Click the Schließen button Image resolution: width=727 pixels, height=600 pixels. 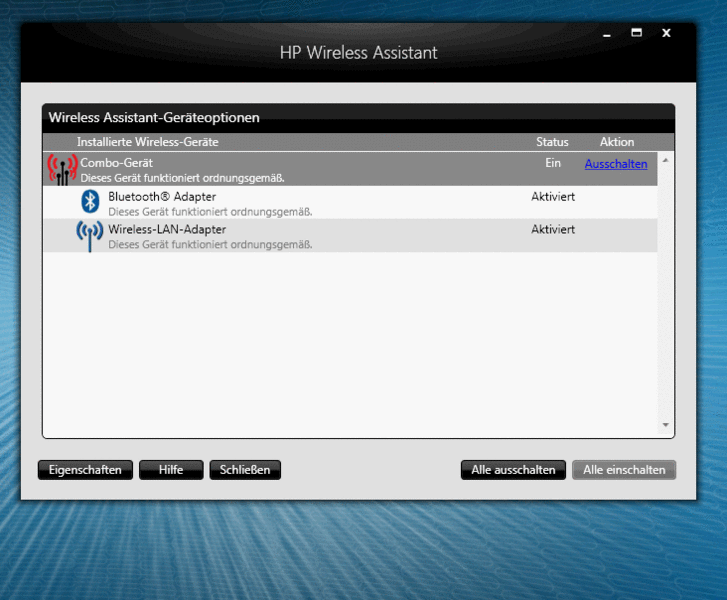(x=245, y=470)
